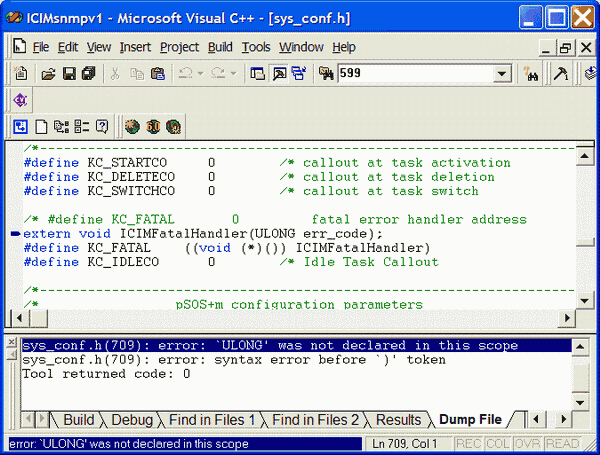Select the 'ULONG' was not declared error line
This screenshot has width=600, height=455.
[x=297, y=346]
